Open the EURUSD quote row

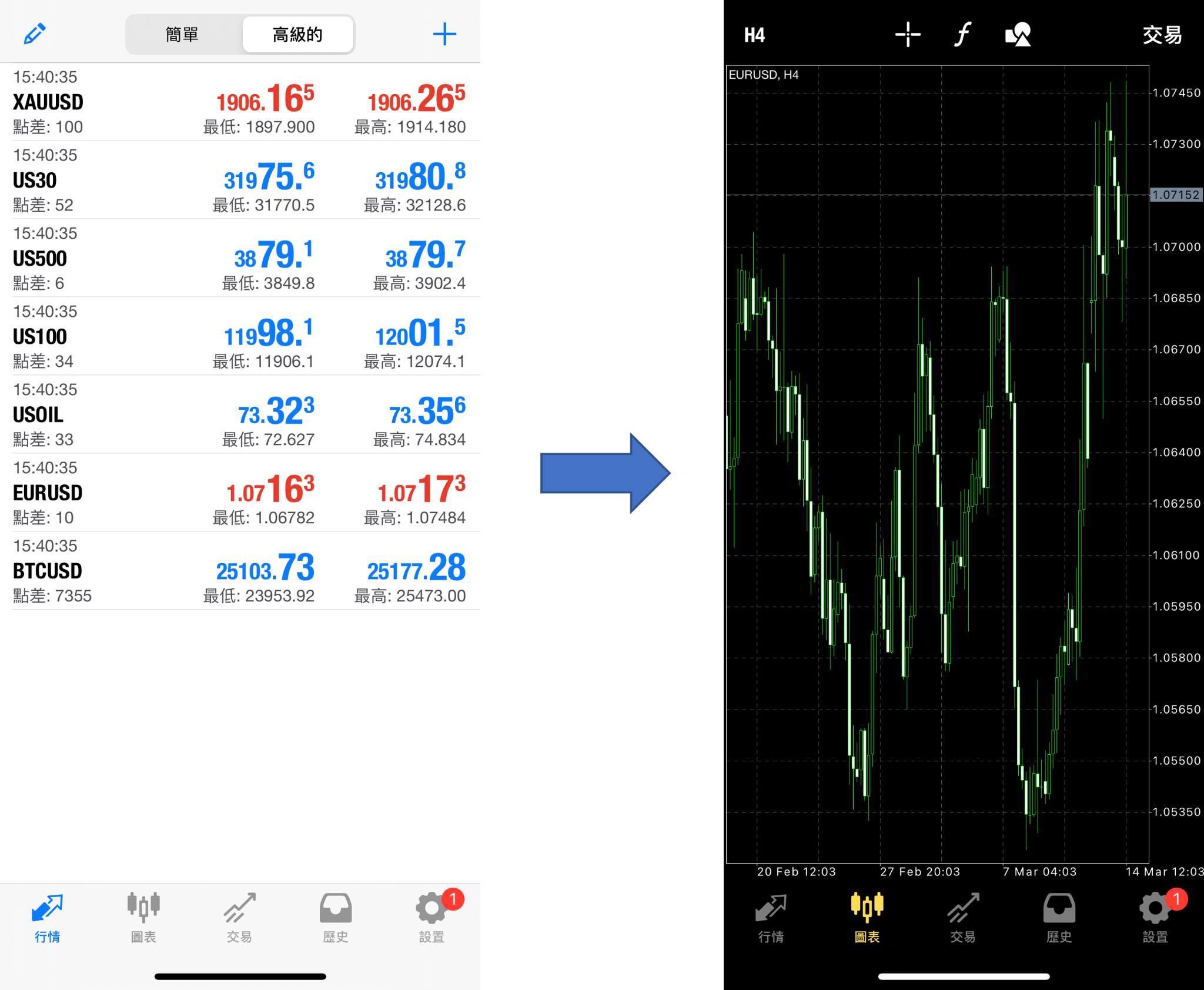240,493
